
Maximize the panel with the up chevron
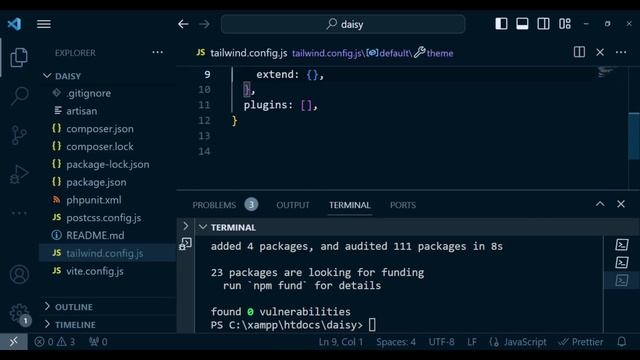(600, 204)
